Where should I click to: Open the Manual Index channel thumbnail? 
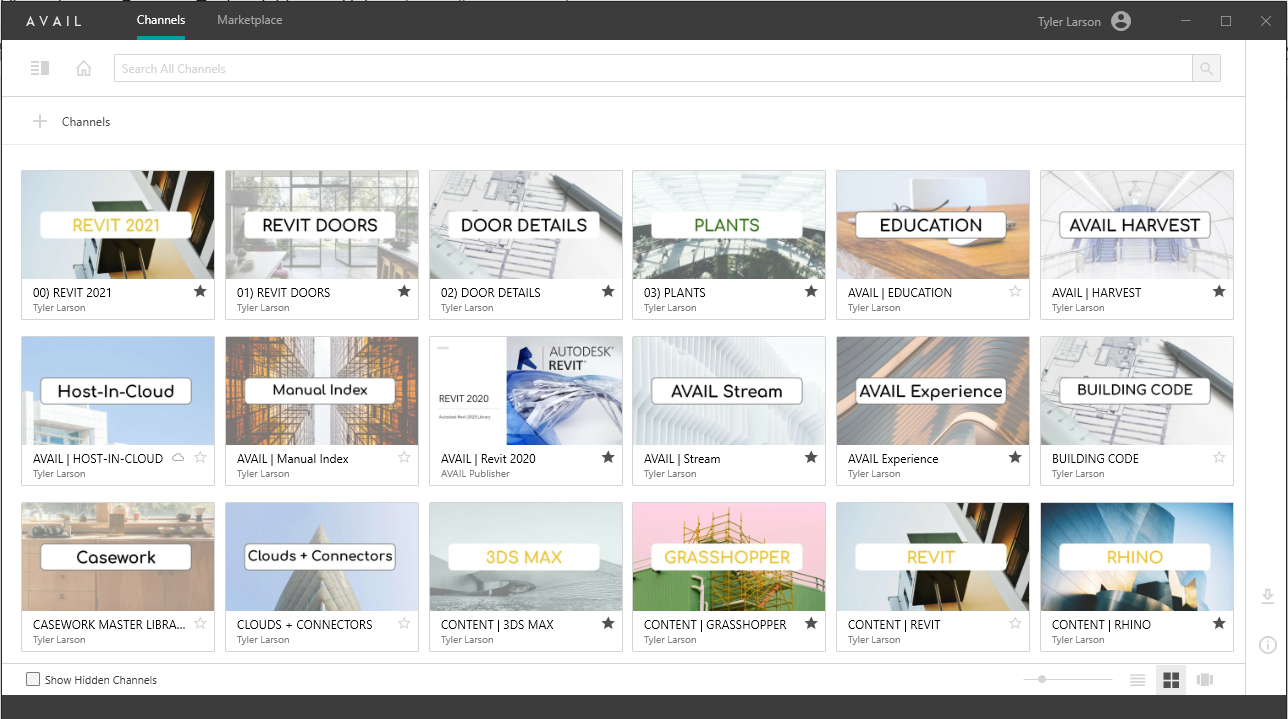[x=322, y=391]
